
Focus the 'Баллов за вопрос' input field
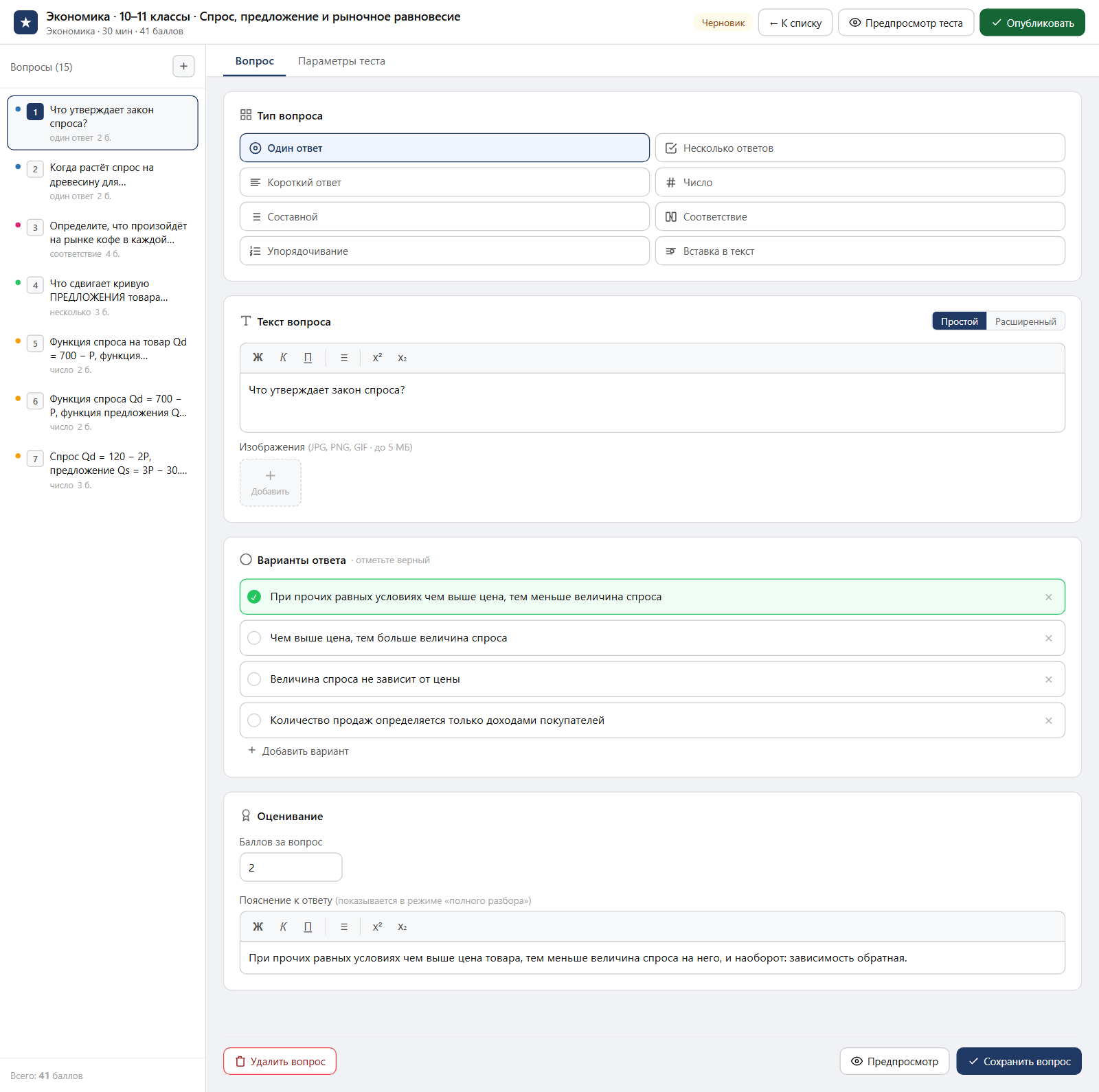coord(291,867)
